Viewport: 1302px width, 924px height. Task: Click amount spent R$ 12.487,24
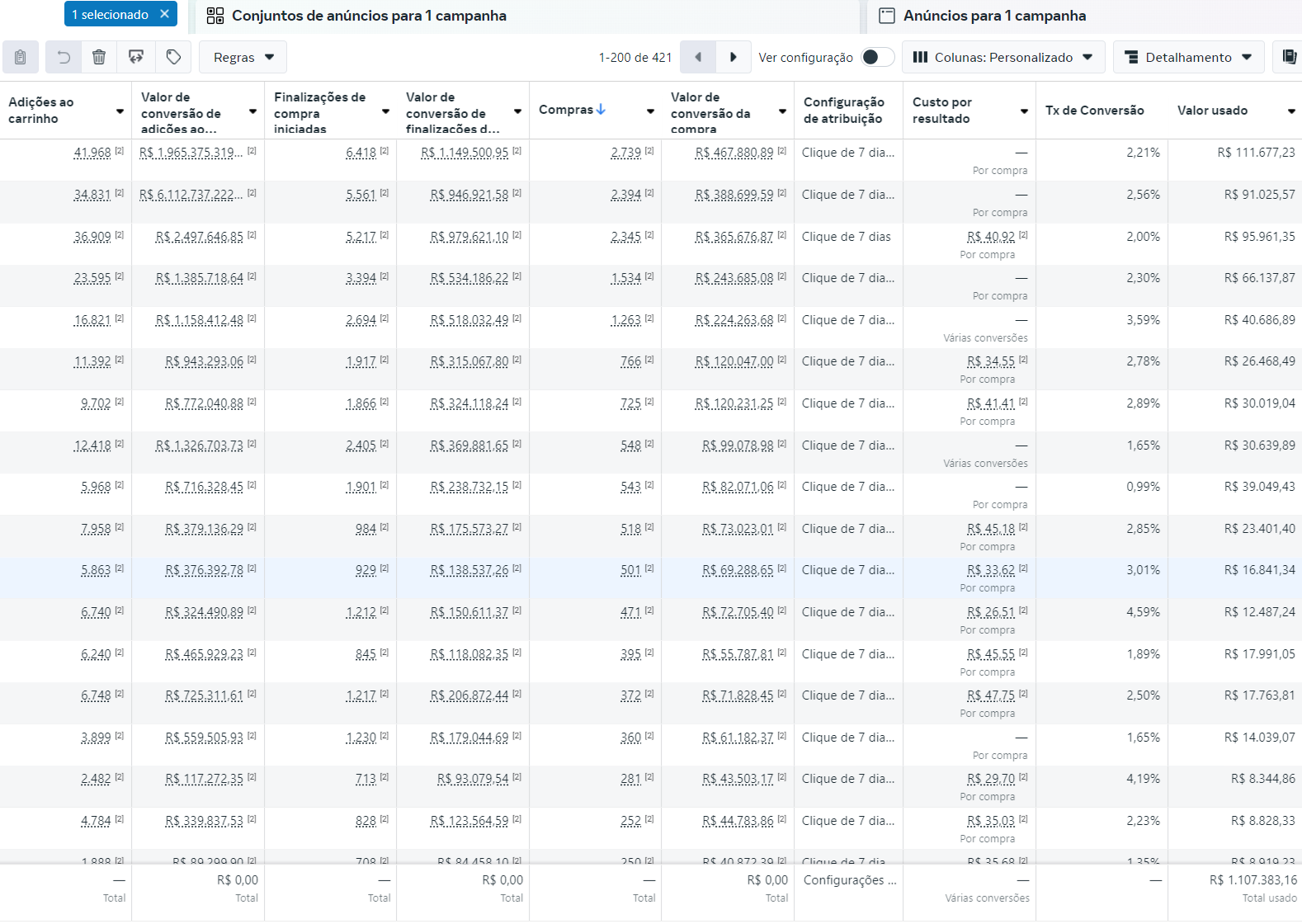pyautogui.click(x=1259, y=612)
